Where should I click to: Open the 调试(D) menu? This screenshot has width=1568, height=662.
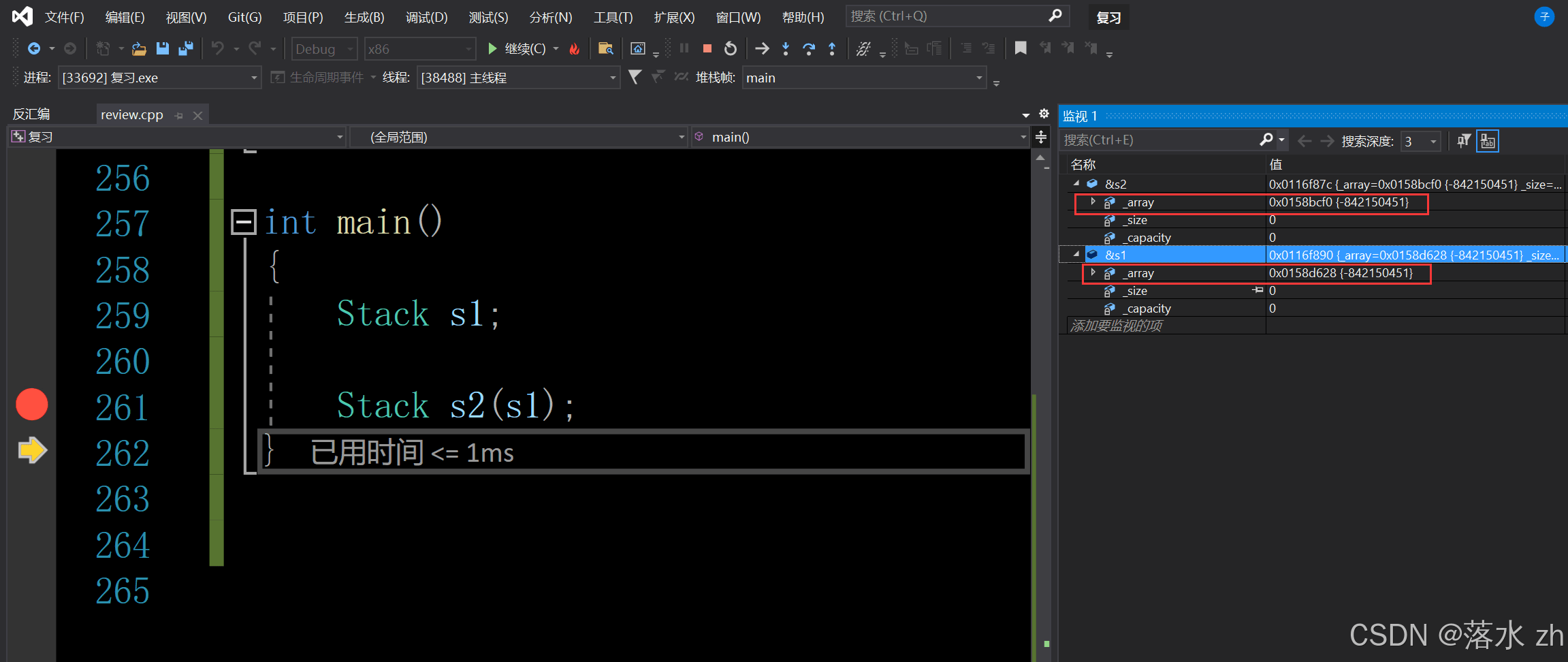click(x=427, y=17)
